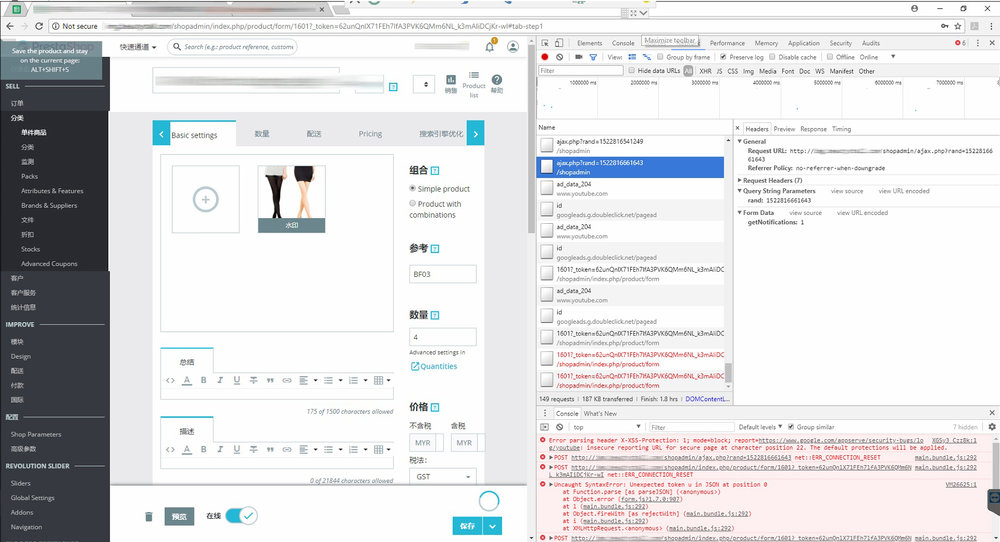Open the GST tax rule dropdown
The height and width of the screenshot is (542, 1000).
click(443, 476)
